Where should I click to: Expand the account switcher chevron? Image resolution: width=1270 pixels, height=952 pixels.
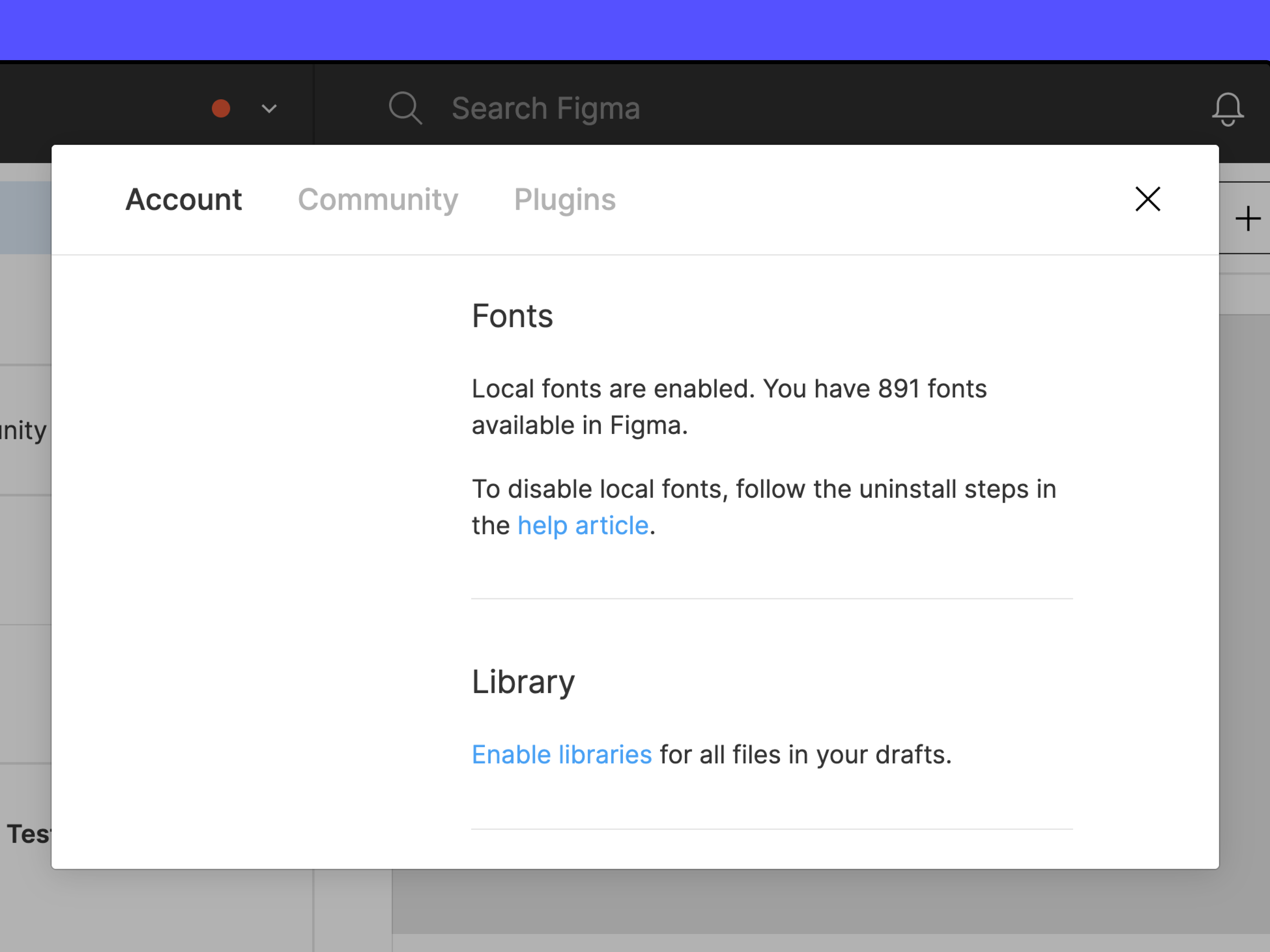(269, 109)
